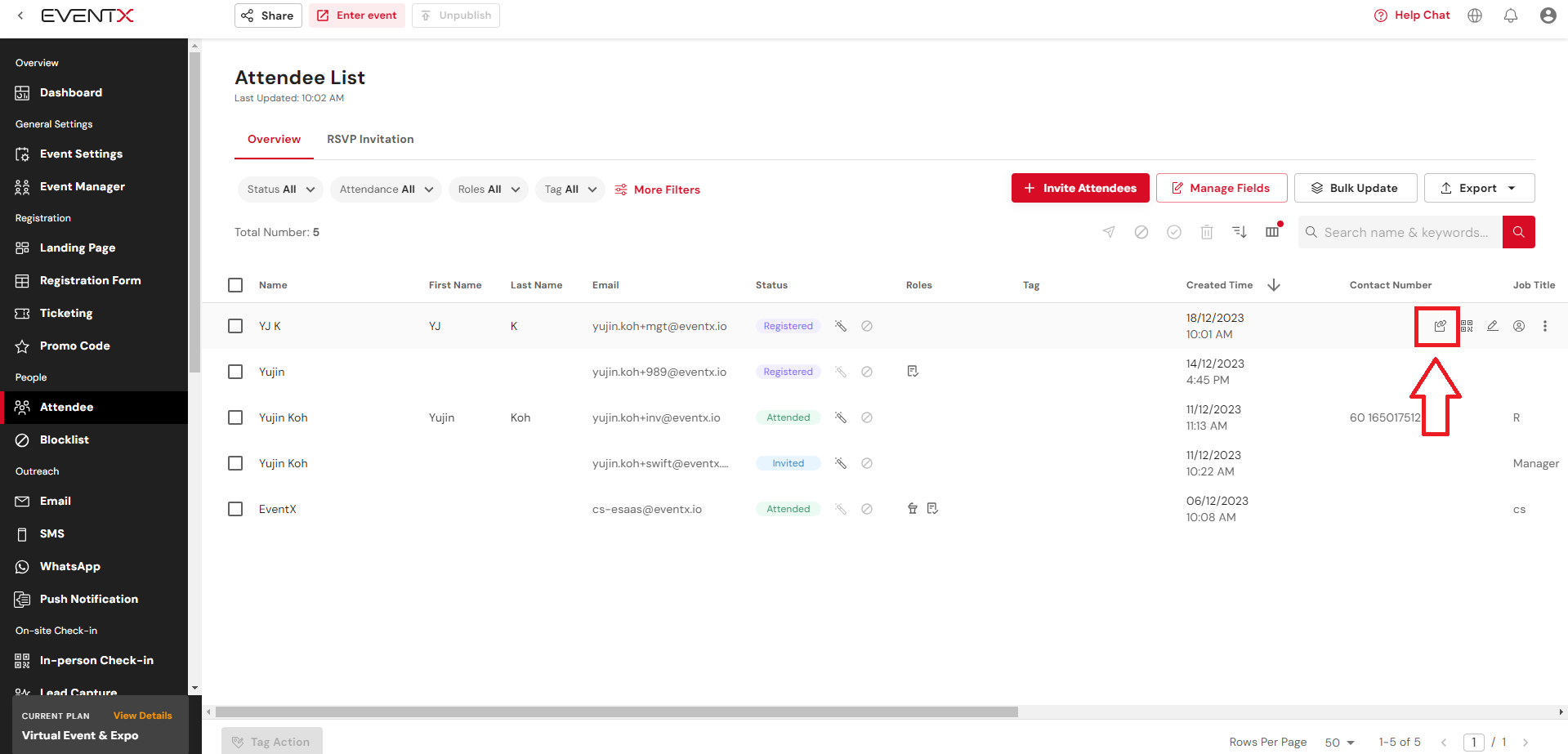Click the Created Time sort arrow
Image resolution: width=1568 pixels, height=754 pixels.
click(x=1274, y=285)
